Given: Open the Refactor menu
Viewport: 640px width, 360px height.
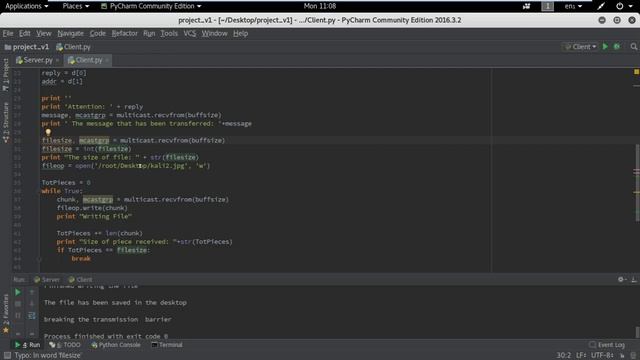Looking at the screenshot, I should tap(124, 33).
